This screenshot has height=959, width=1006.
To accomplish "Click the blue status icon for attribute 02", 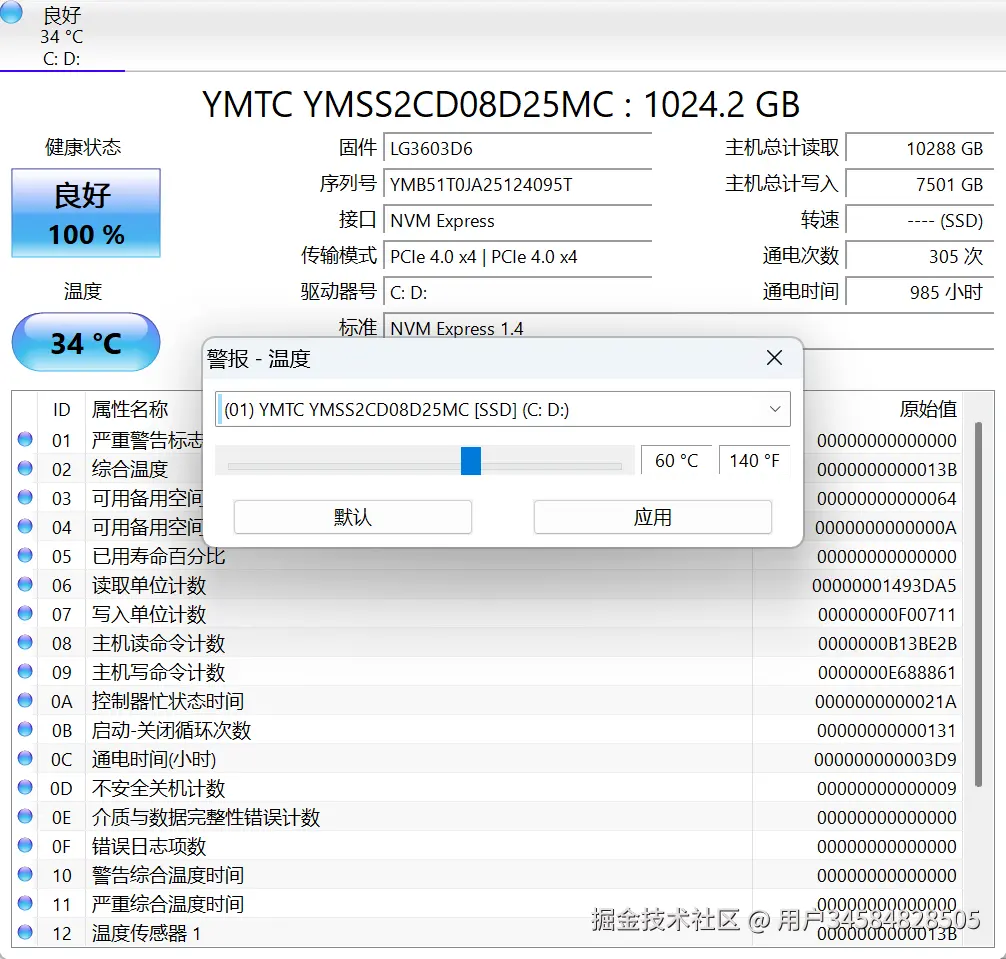I will 25,468.
